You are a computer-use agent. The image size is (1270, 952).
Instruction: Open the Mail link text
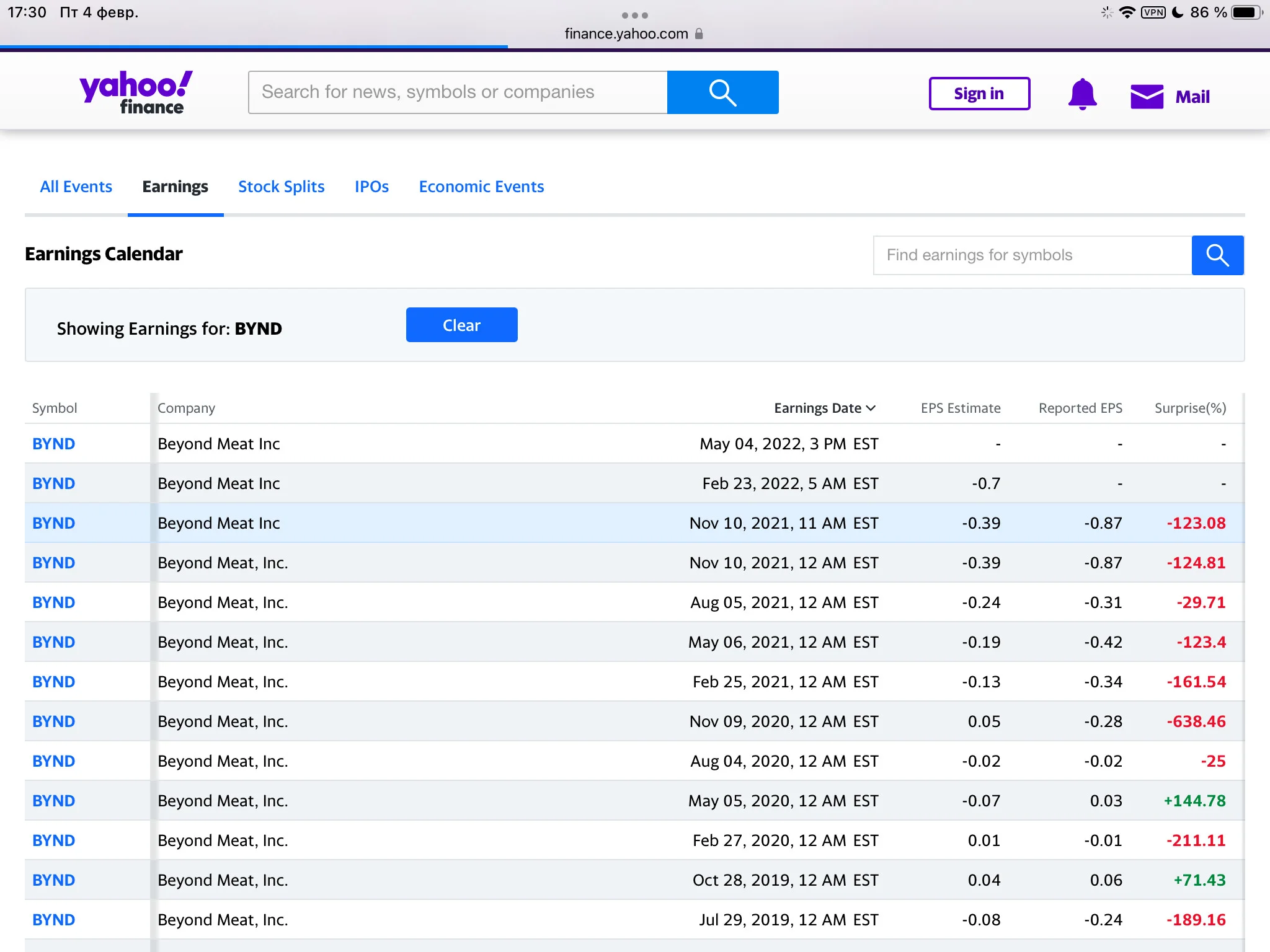1192,97
